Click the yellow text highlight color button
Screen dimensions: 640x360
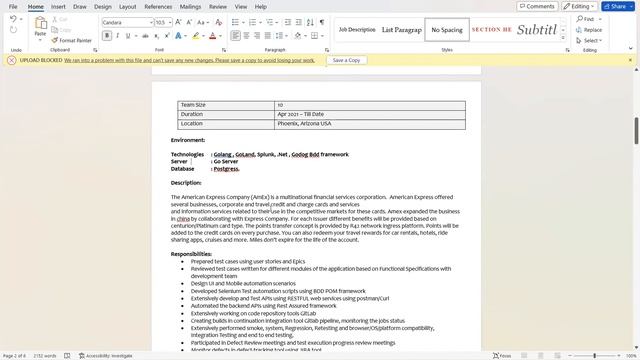coord(196,36)
